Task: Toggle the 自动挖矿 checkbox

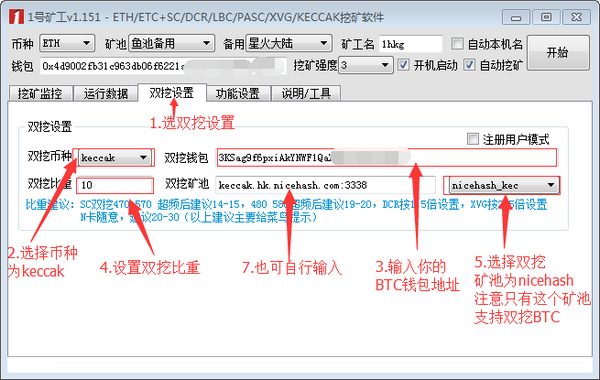Action: click(470, 65)
